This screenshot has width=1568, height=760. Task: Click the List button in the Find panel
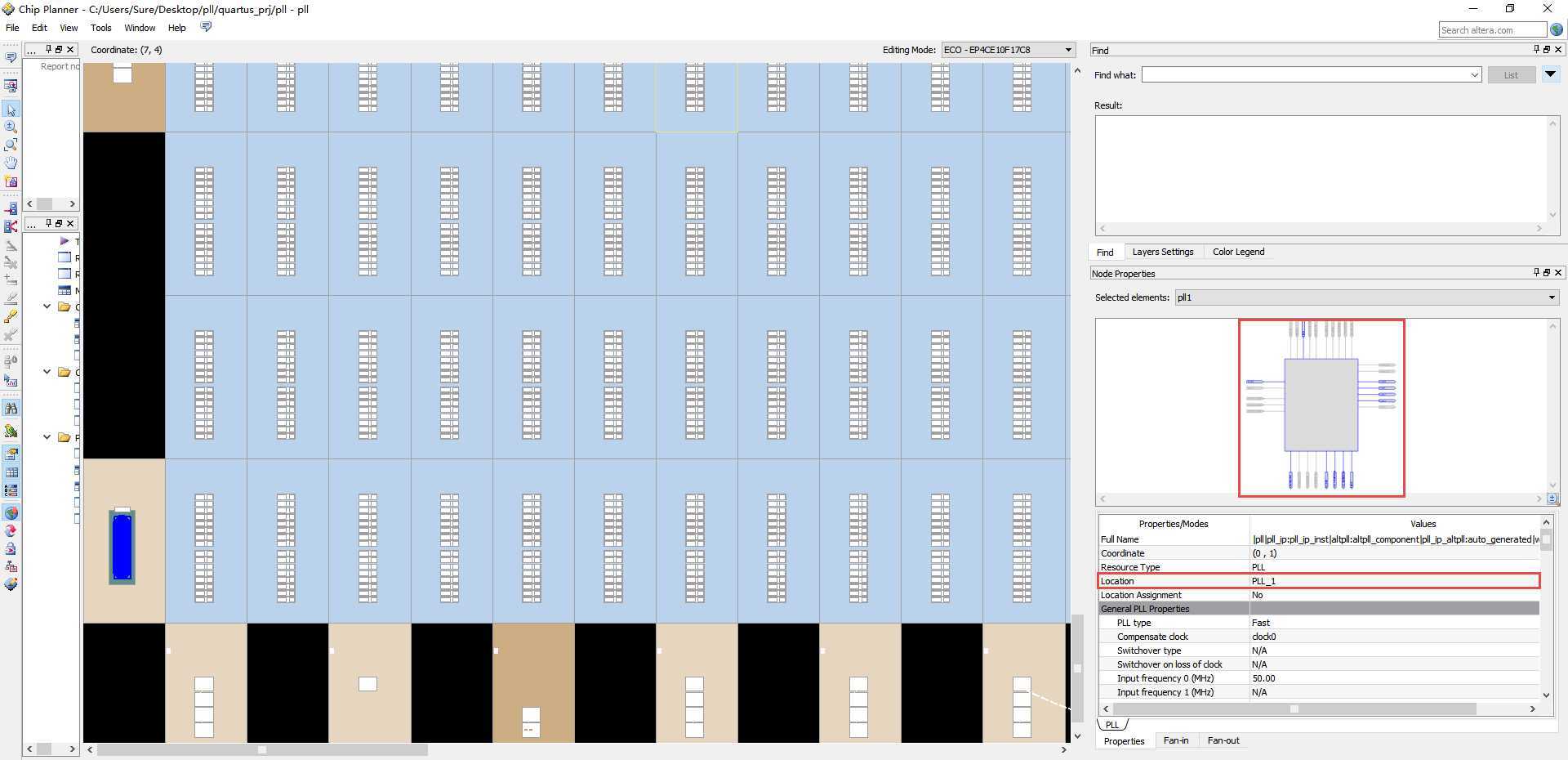pos(1511,75)
